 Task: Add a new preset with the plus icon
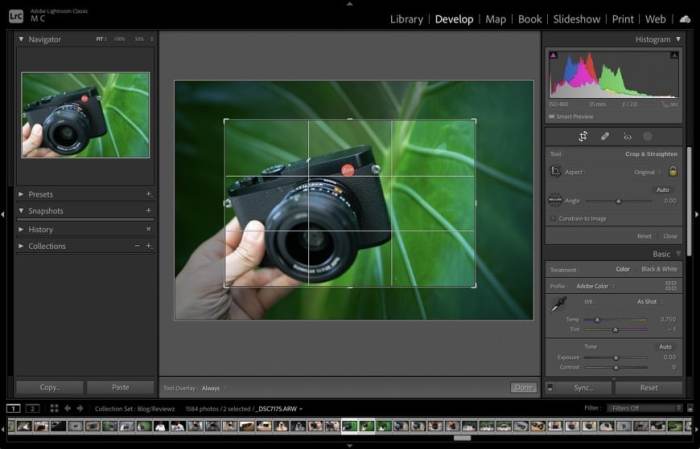pos(149,194)
